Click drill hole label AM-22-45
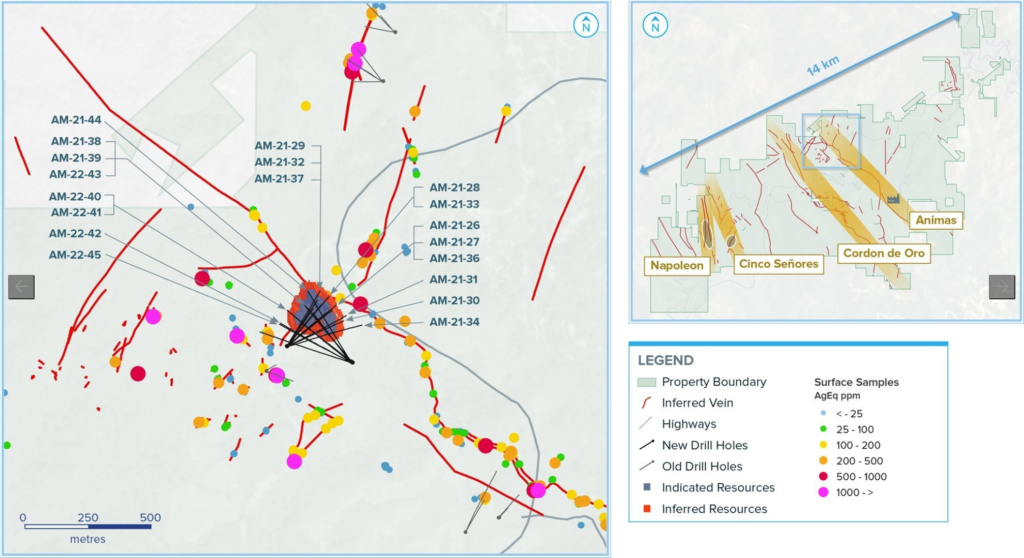Image resolution: width=1024 pixels, height=558 pixels. (76, 255)
